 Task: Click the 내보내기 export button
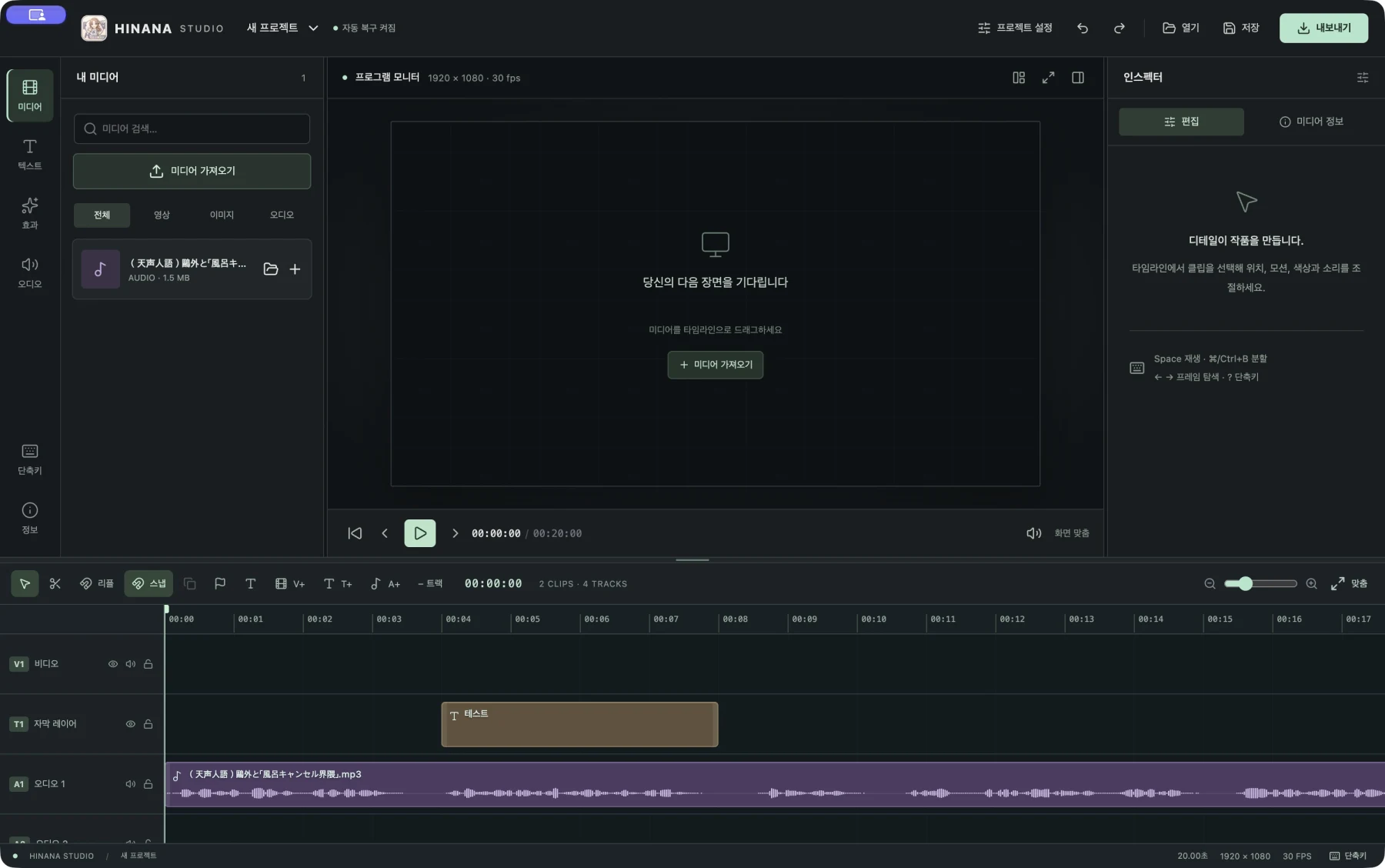pyautogui.click(x=1323, y=28)
